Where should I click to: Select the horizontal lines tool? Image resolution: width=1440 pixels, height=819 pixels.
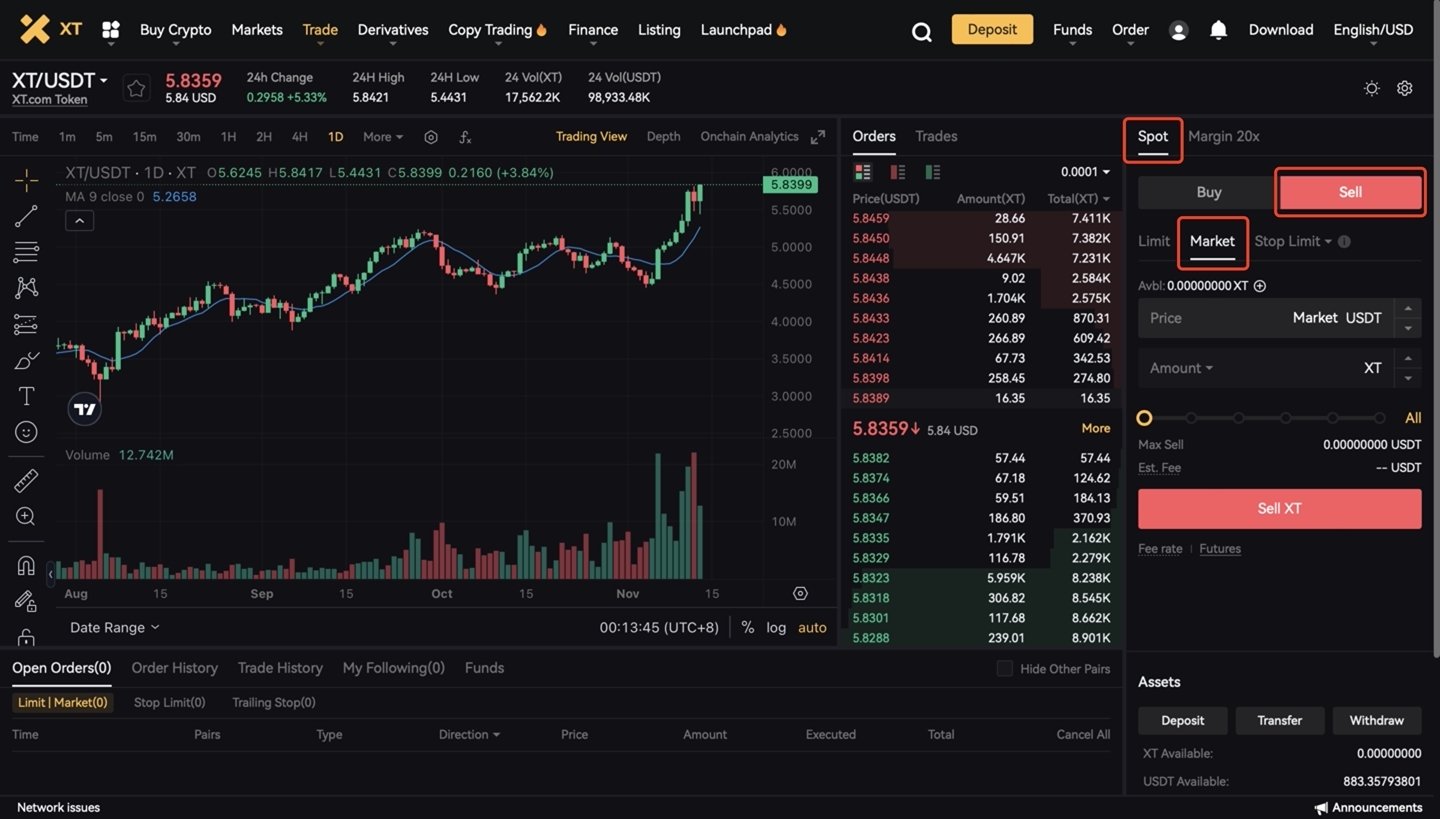point(26,252)
